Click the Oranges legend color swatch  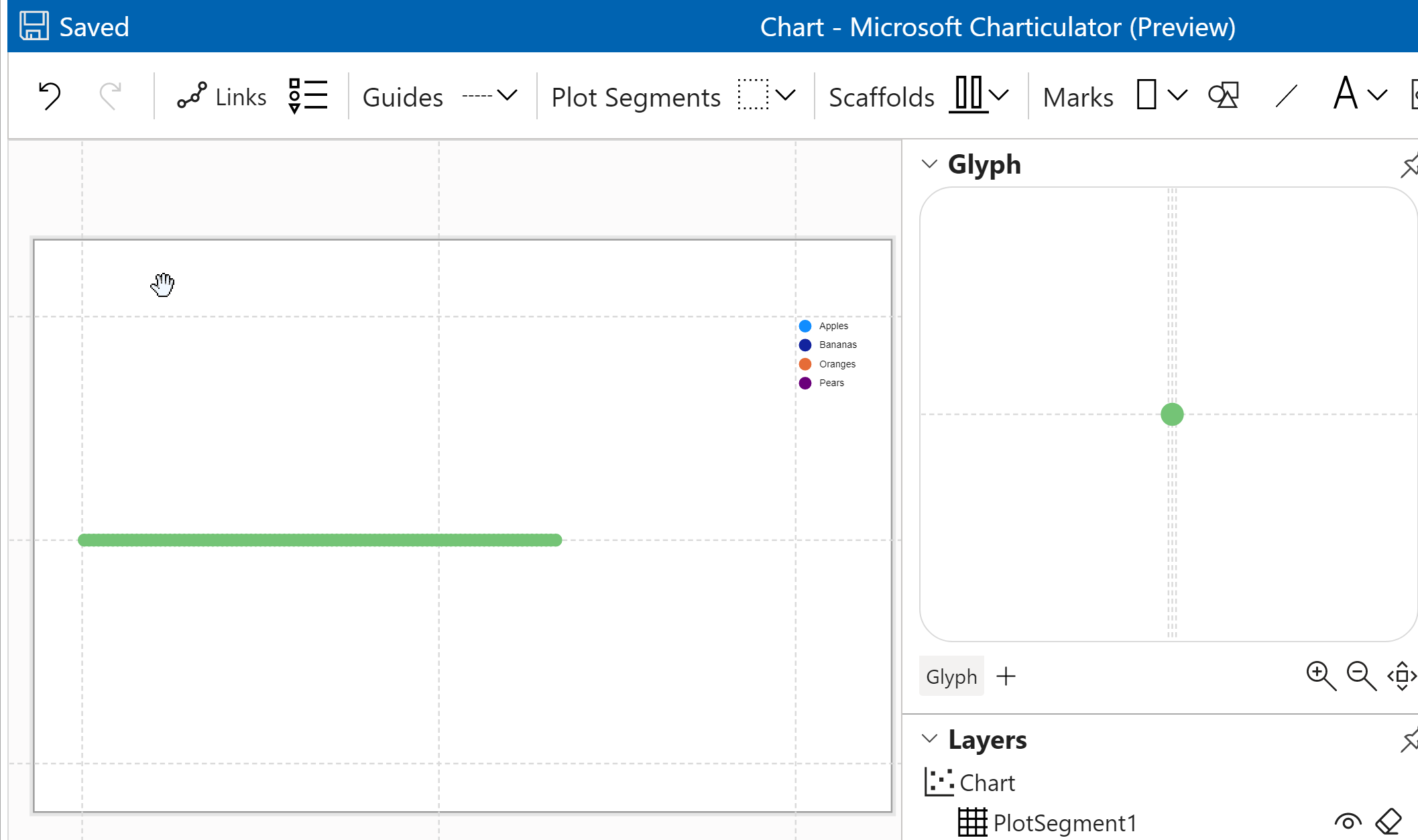coord(805,363)
